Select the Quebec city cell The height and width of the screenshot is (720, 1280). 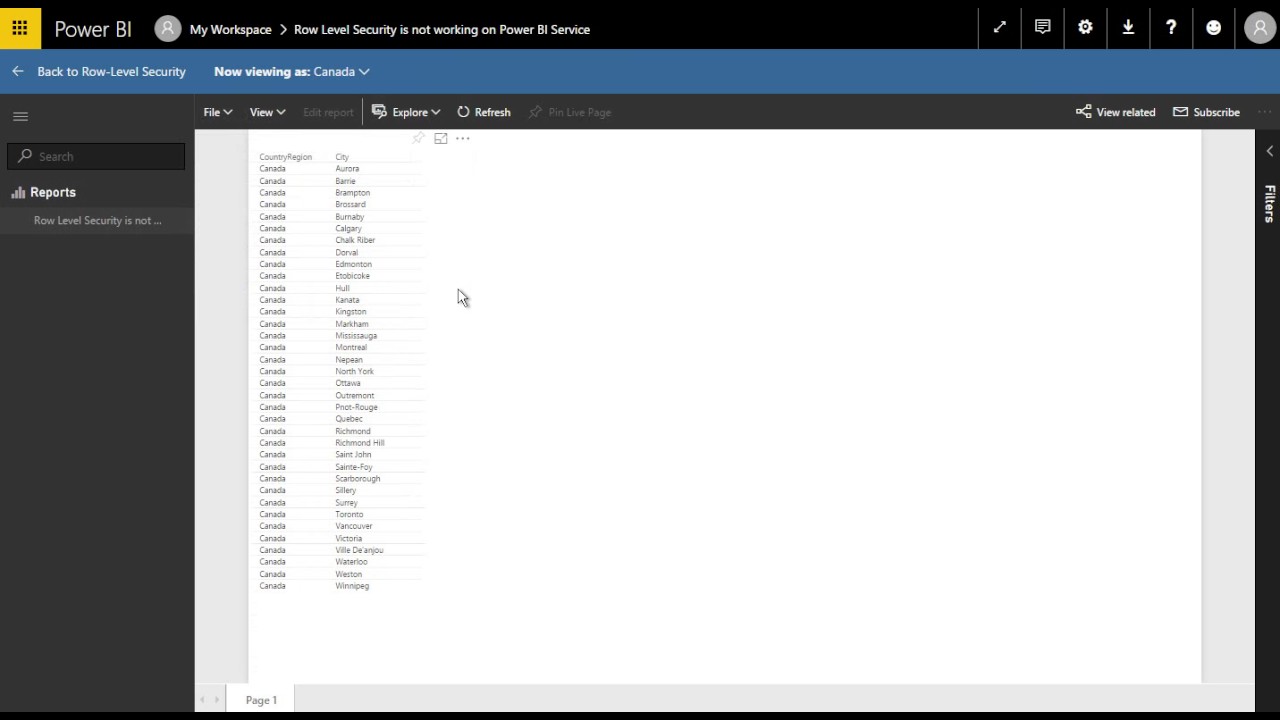[349, 419]
